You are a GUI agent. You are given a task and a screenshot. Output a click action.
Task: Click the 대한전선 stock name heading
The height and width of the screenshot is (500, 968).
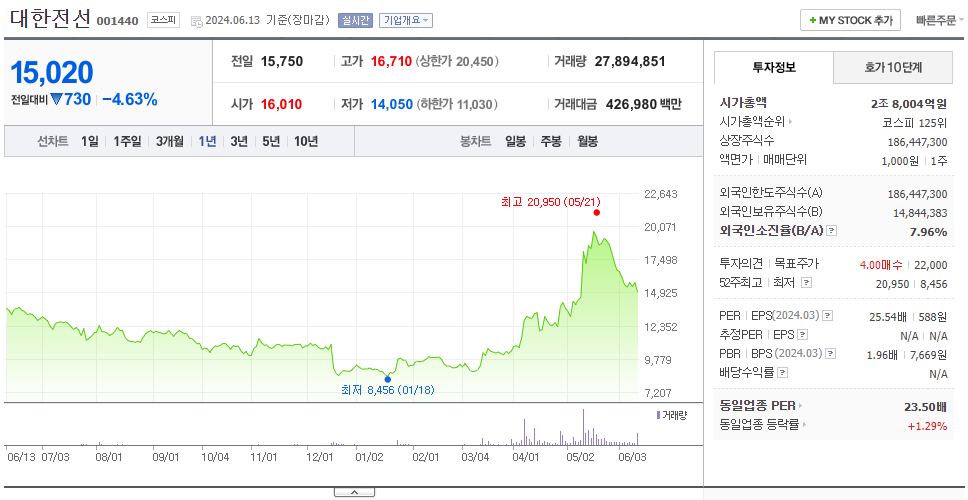pyautogui.click(x=50, y=19)
